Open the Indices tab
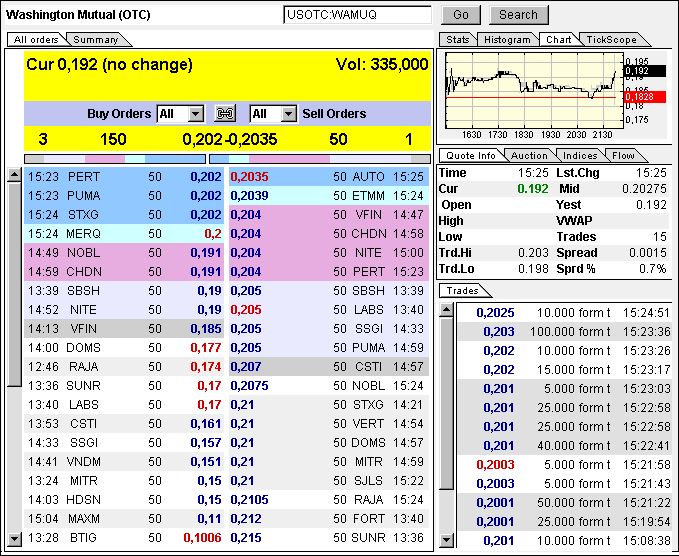This screenshot has width=679, height=556. pyautogui.click(x=580, y=155)
